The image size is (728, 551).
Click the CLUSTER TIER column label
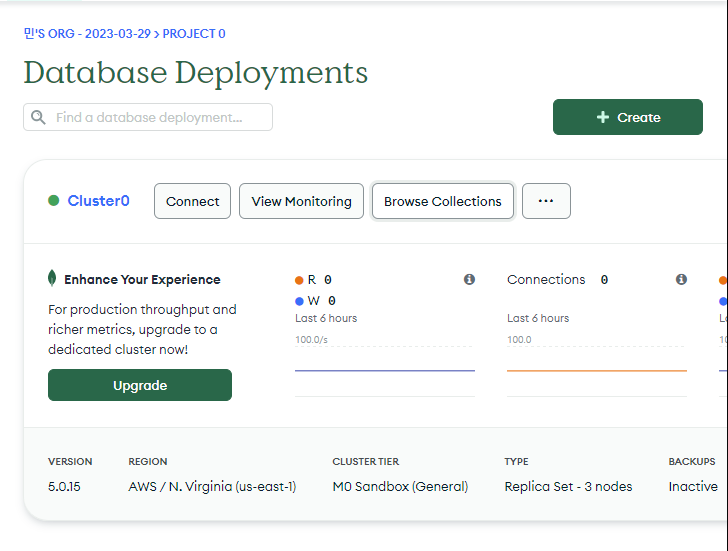[365, 461]
